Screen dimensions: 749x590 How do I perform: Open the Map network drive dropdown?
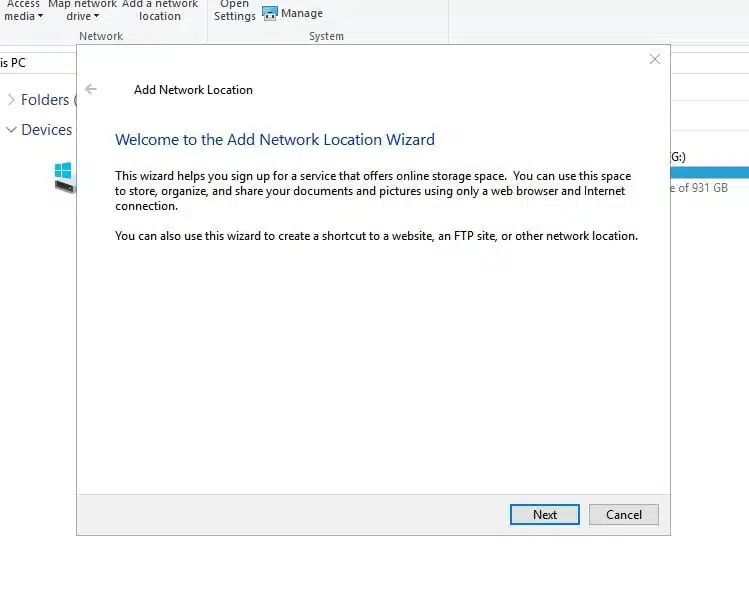point(82,10)
